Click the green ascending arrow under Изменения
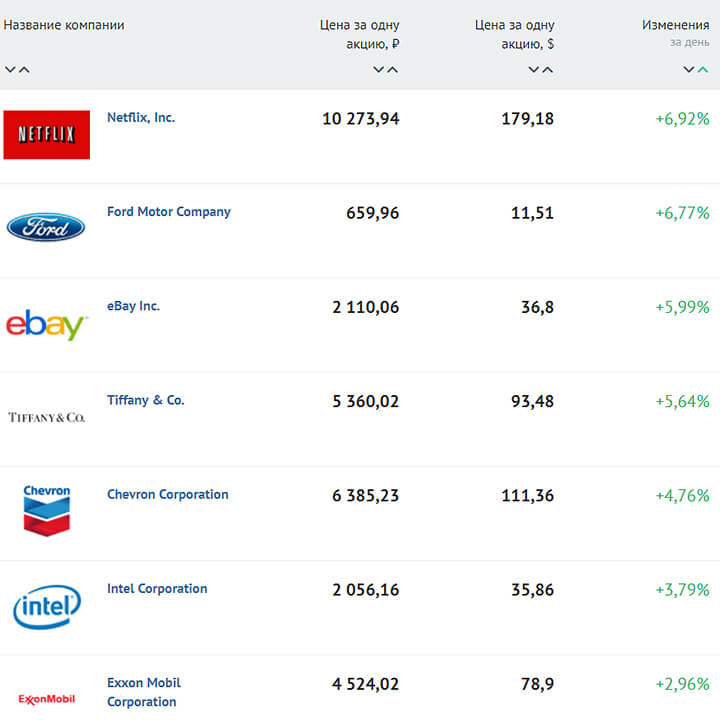 [x=703, y=70]
